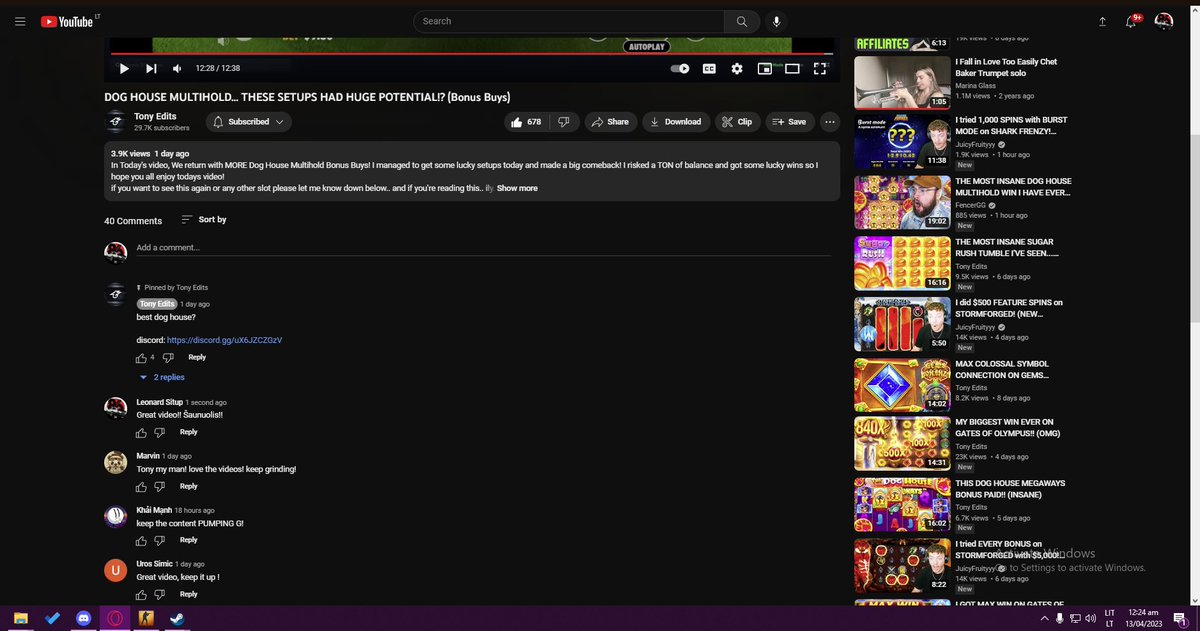
Task: Open the Subscribed dropdown
Action: [x=248, y=122]
